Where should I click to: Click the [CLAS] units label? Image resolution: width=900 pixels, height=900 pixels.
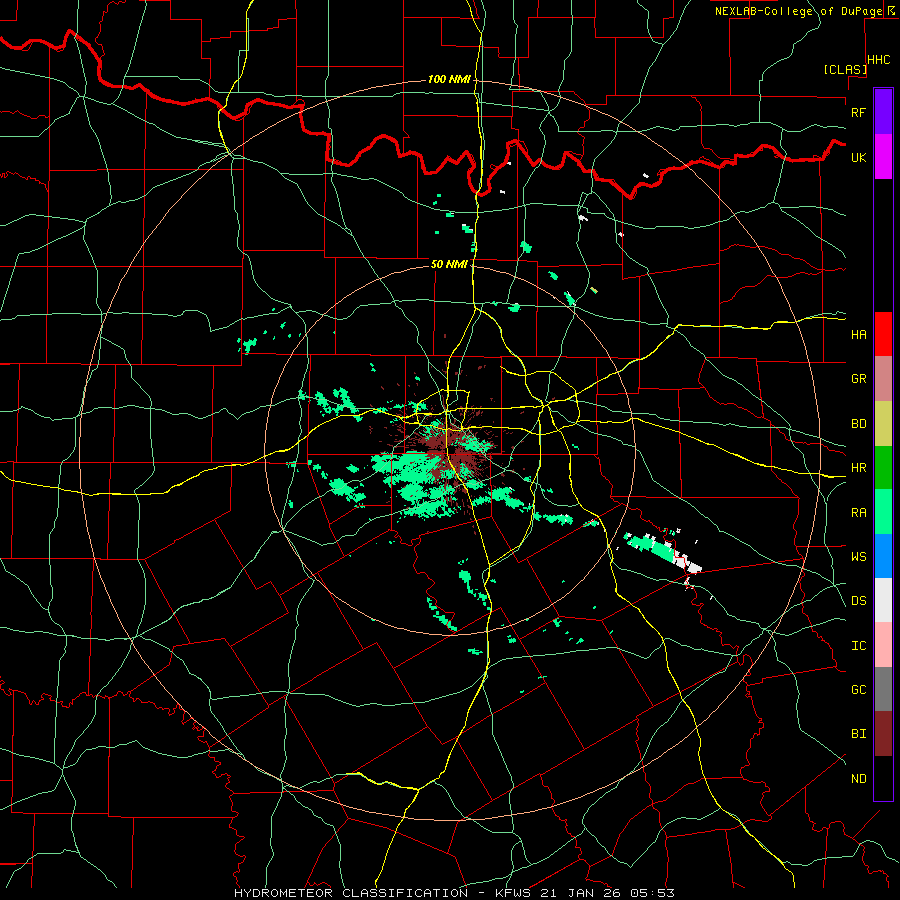[844, 69]
